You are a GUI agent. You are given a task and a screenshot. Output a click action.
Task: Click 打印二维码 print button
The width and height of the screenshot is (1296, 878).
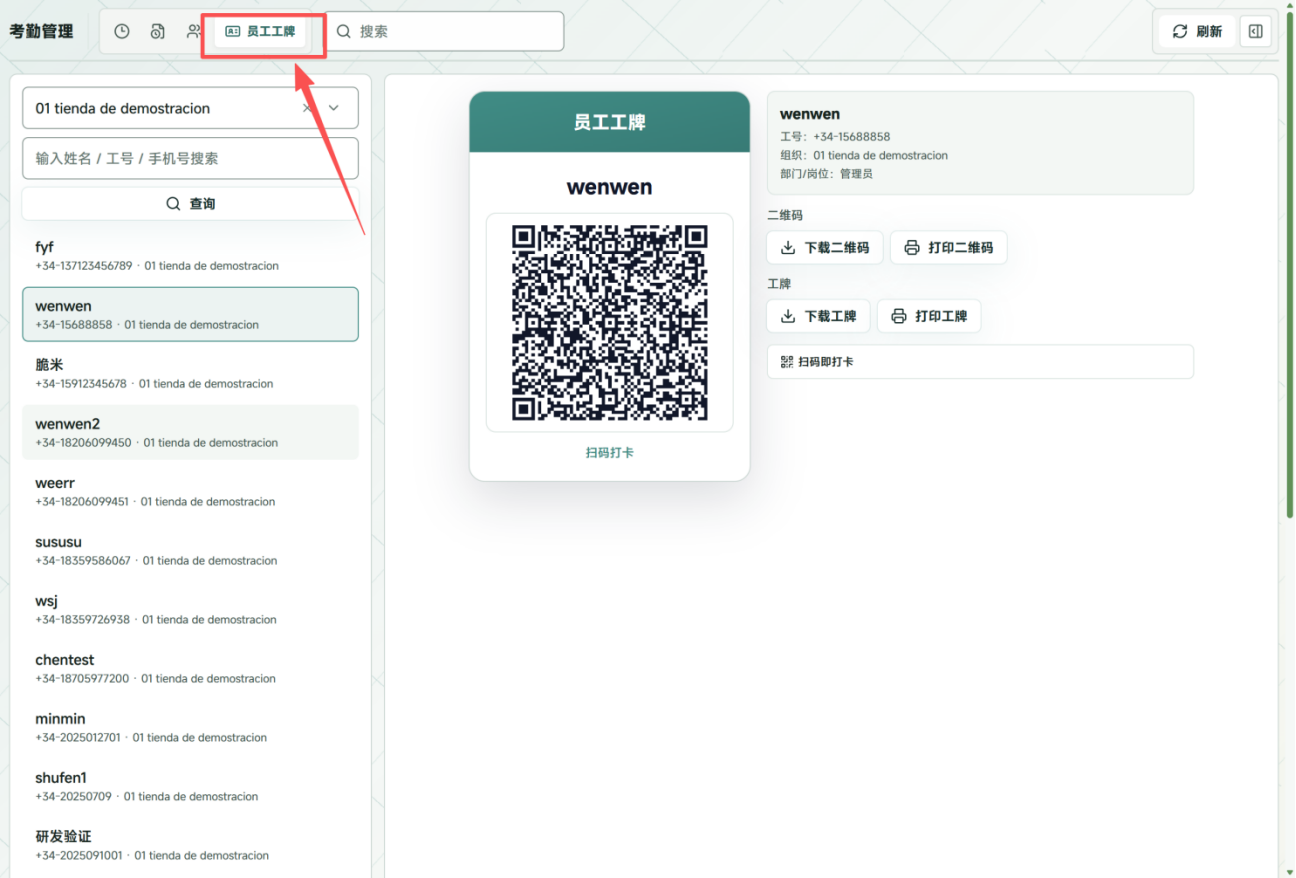point(948,247)
